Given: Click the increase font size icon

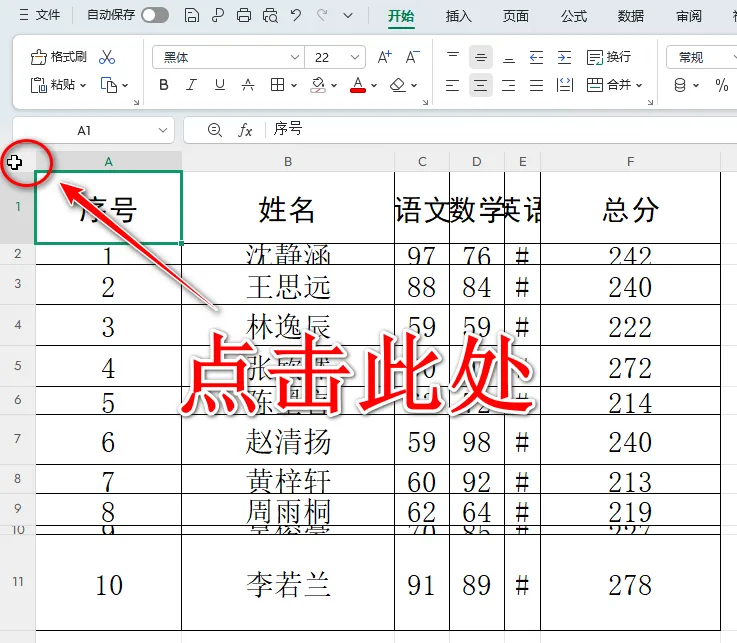Looking at the screenshot, I should tap(385, 57).
